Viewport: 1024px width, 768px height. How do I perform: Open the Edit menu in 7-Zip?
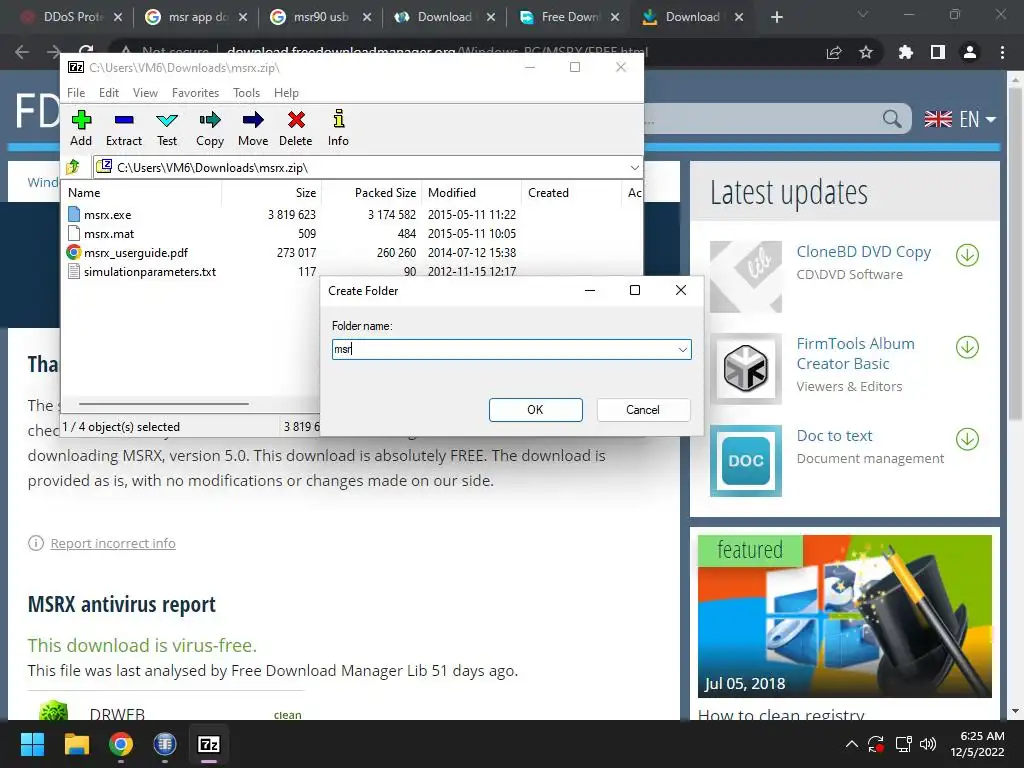pyautogui.click(x=109, y=93)
